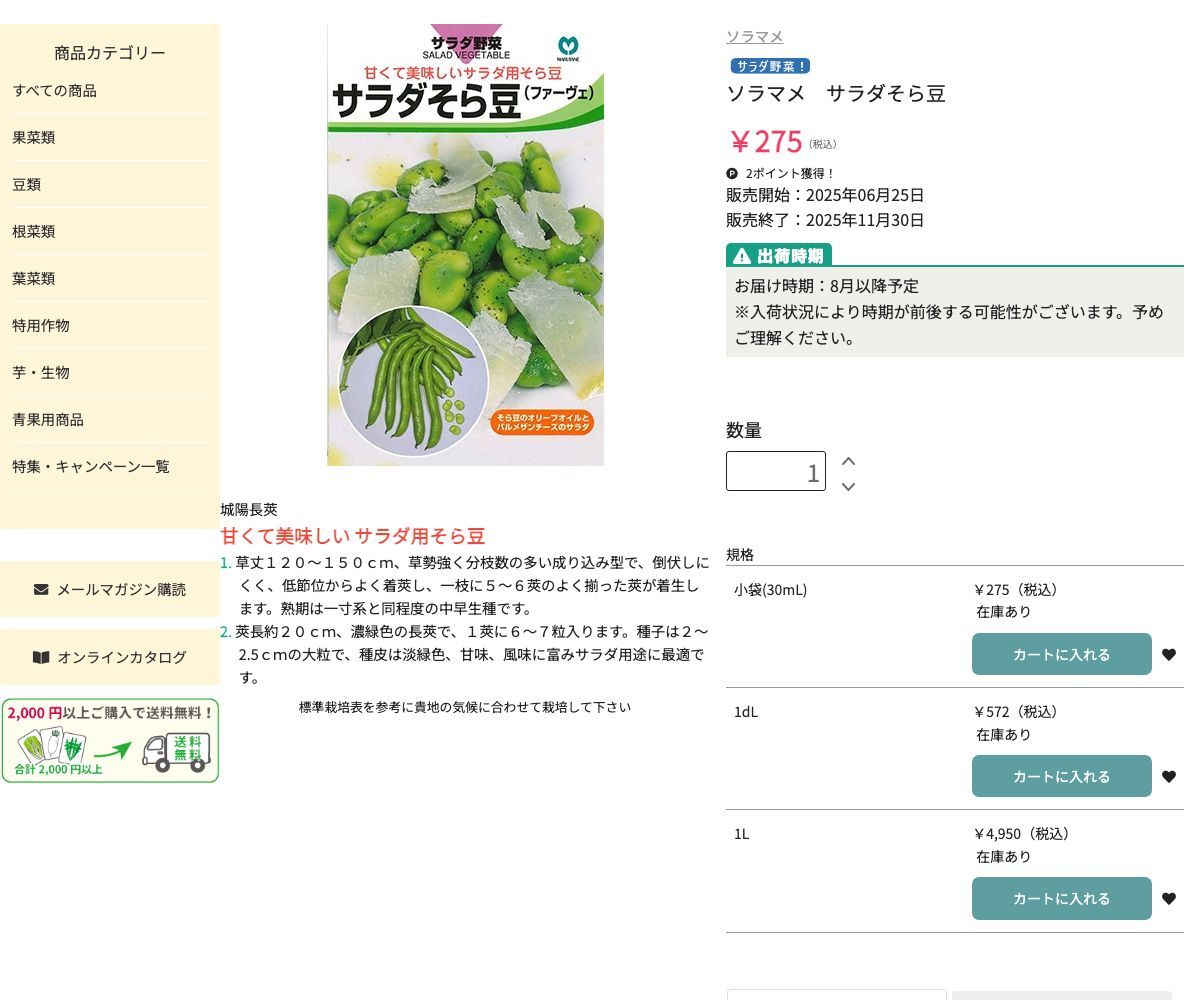
Task: Click the heart icon next to the 1dL option
Action: [x=1169, y=776]
